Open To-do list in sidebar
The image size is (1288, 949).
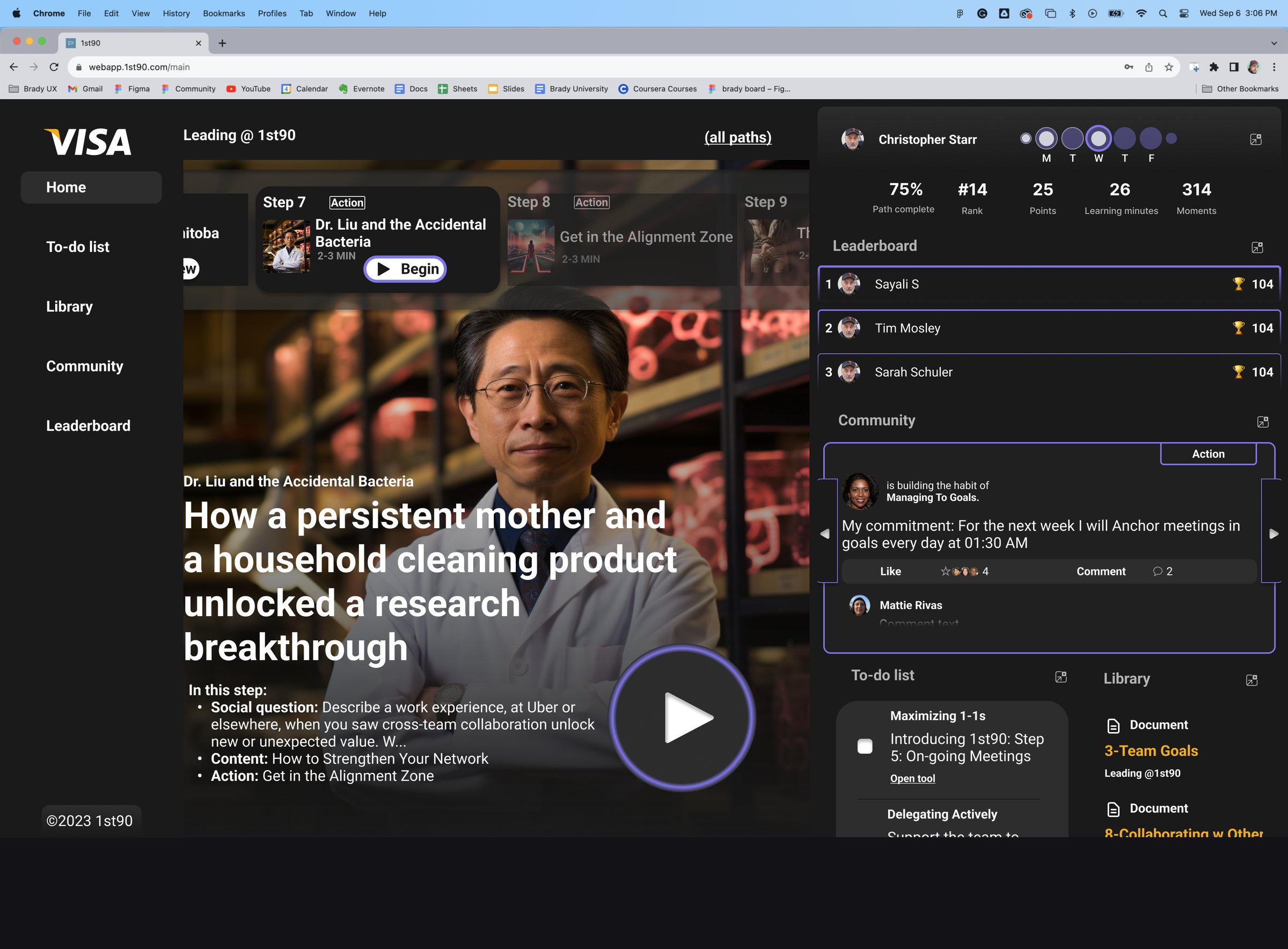[x=77, y=247]
